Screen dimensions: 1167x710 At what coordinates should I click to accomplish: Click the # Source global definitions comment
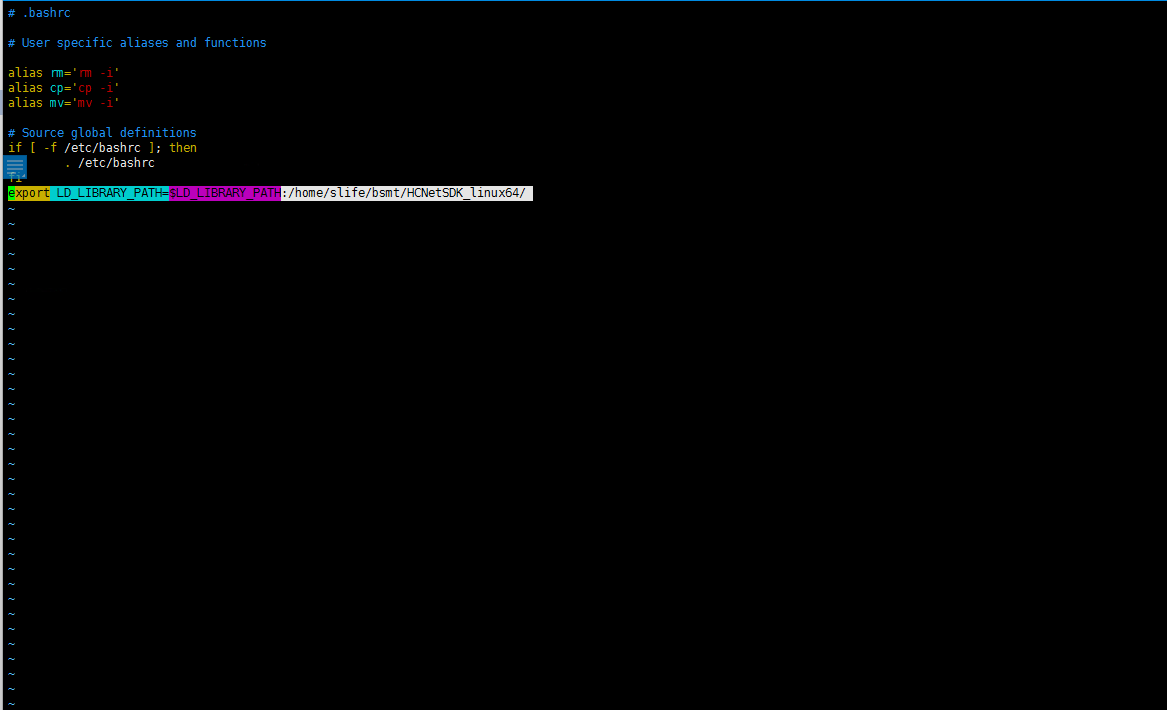click(x=100, y=132)
